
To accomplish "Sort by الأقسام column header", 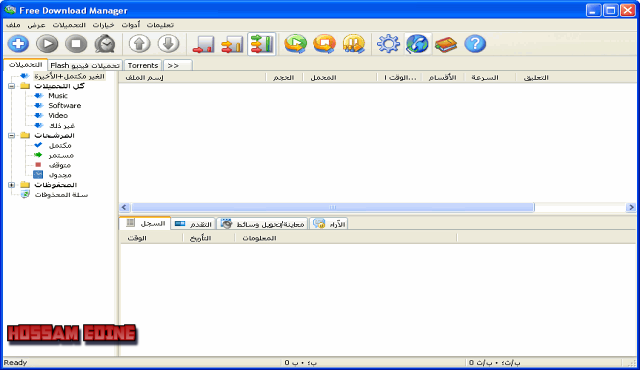I will pos(442,78).
